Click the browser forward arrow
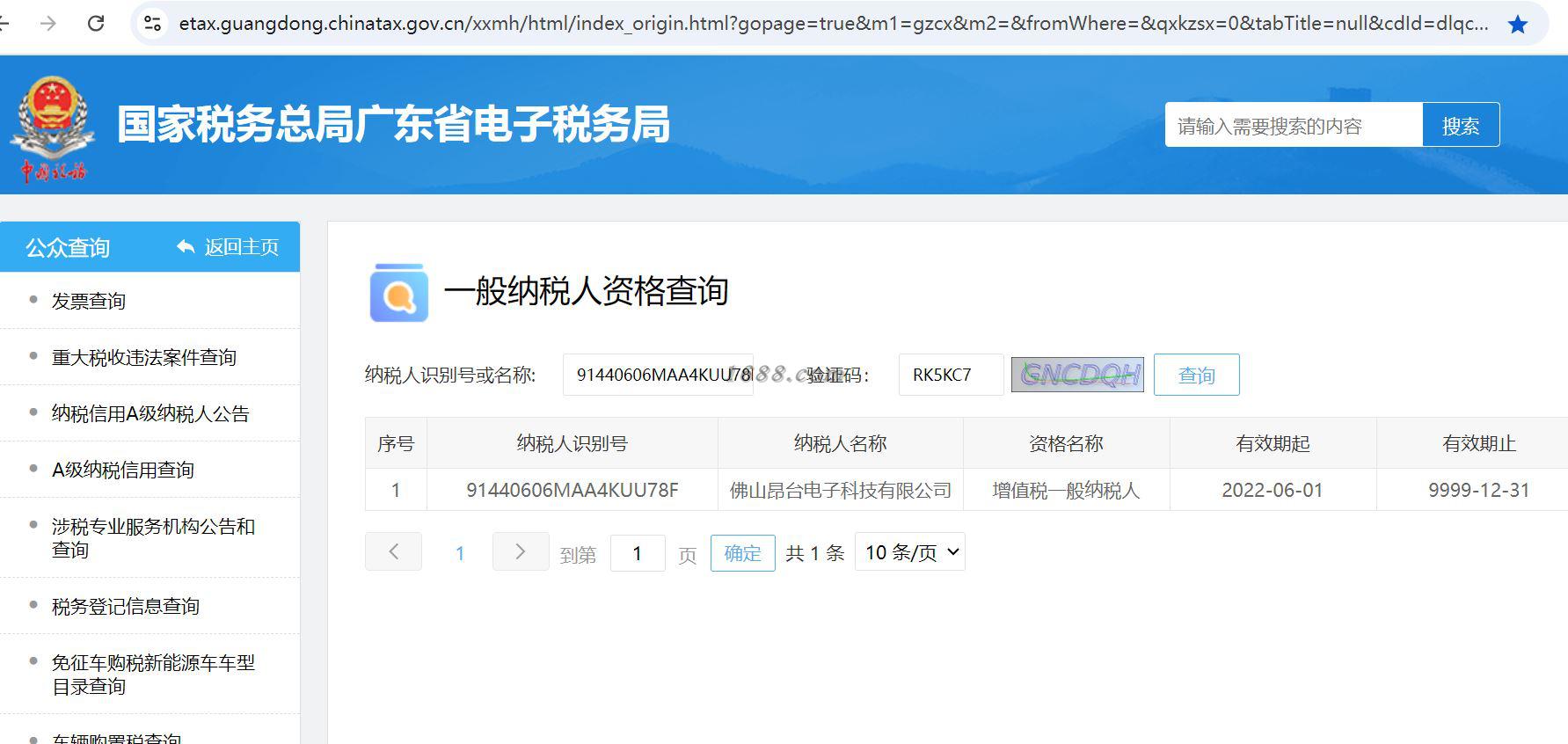The image size is (1568, 744). coord(48,24)
